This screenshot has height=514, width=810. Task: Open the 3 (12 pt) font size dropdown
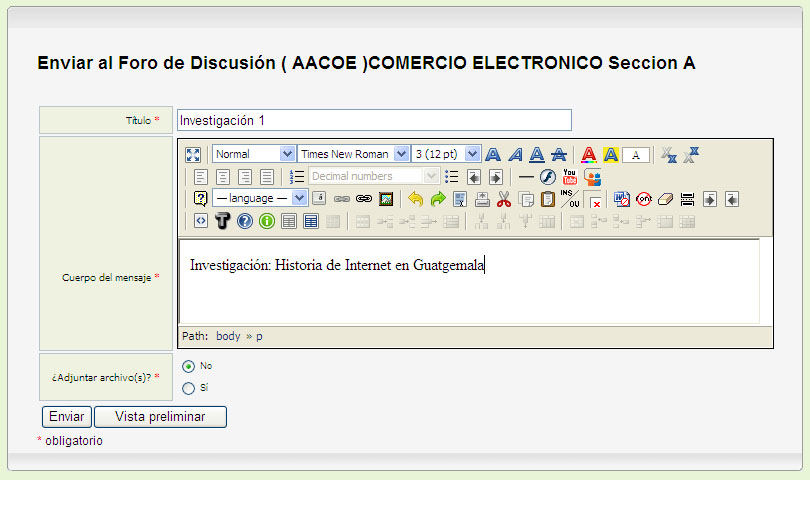(446, 154)
